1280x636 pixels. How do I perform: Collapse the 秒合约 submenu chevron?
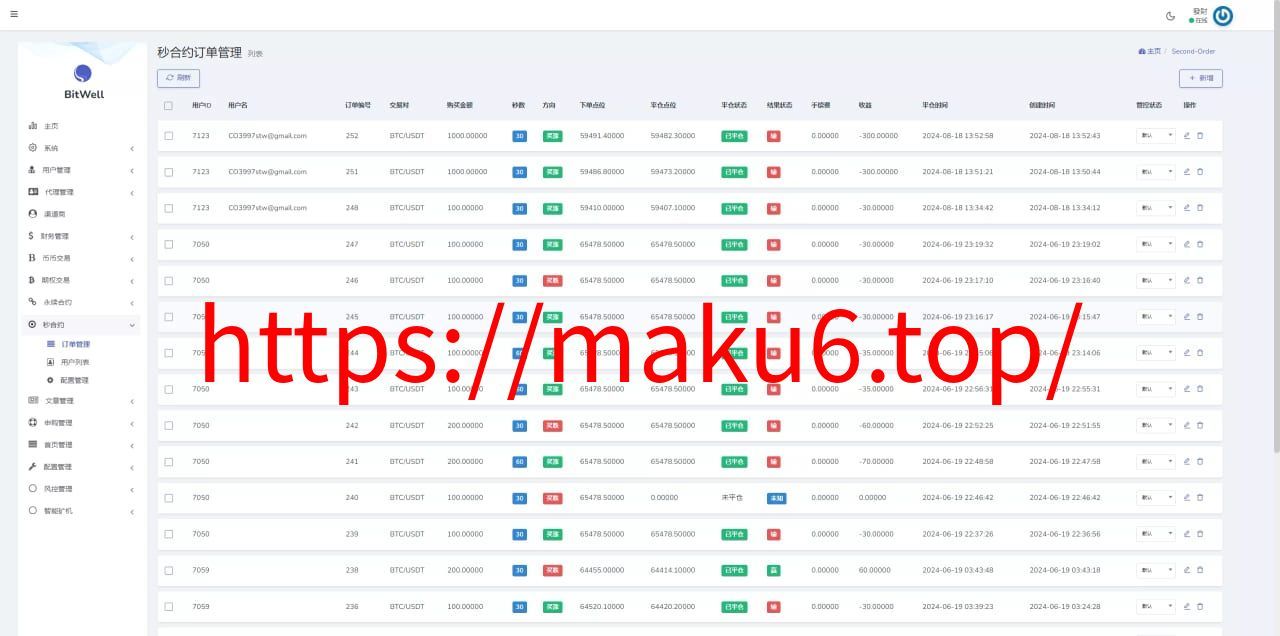(132, 325)
